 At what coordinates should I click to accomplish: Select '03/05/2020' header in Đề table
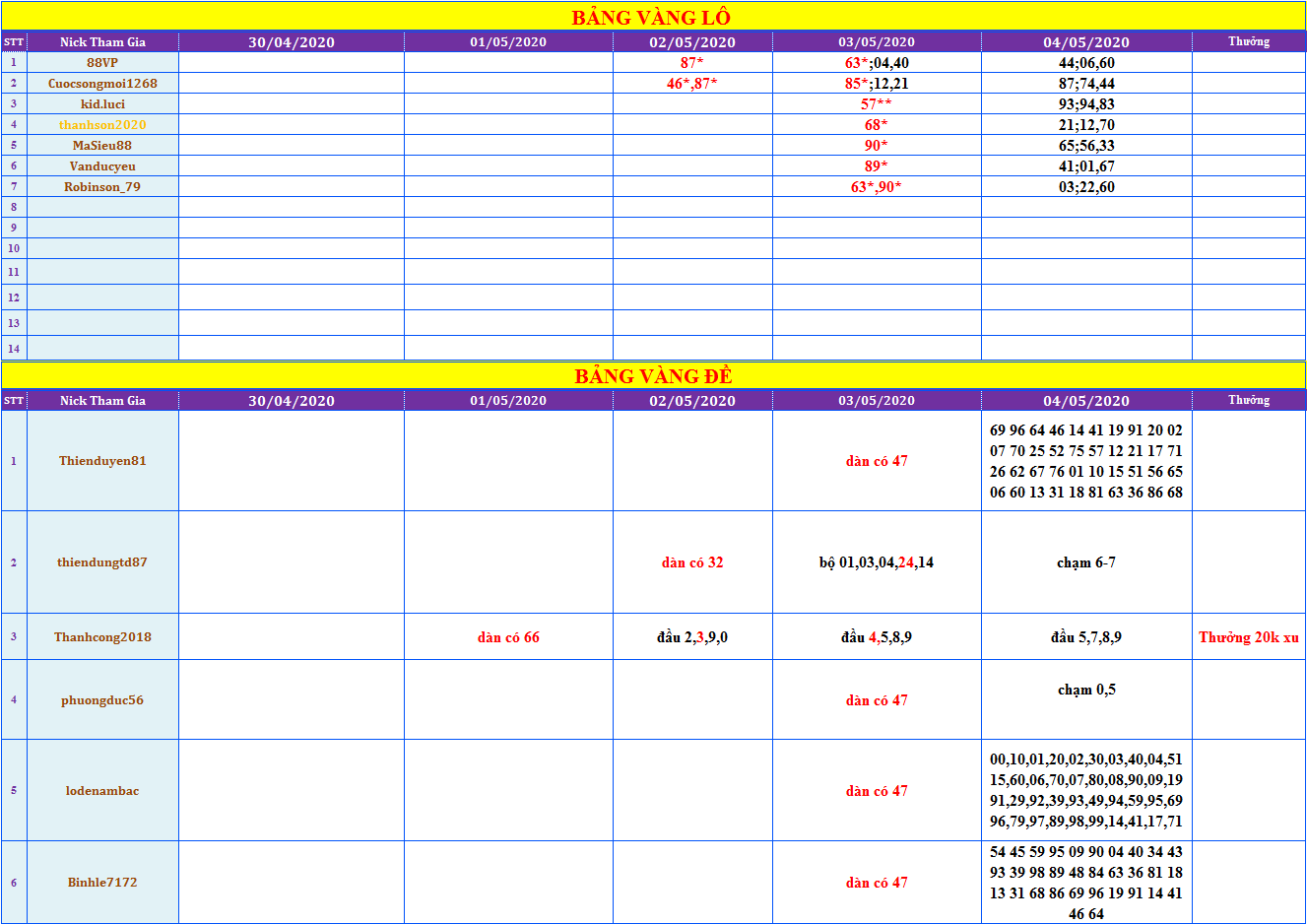click(x=877, y=400)
